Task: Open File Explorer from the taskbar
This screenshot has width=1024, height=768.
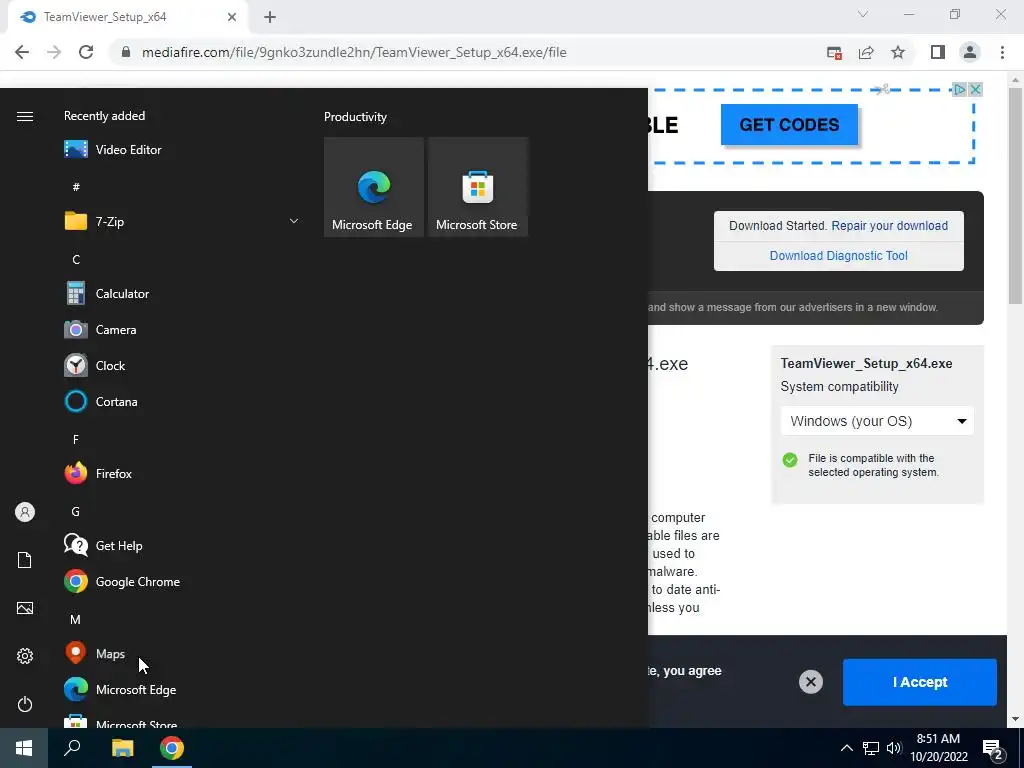Action: coord(122,748)
